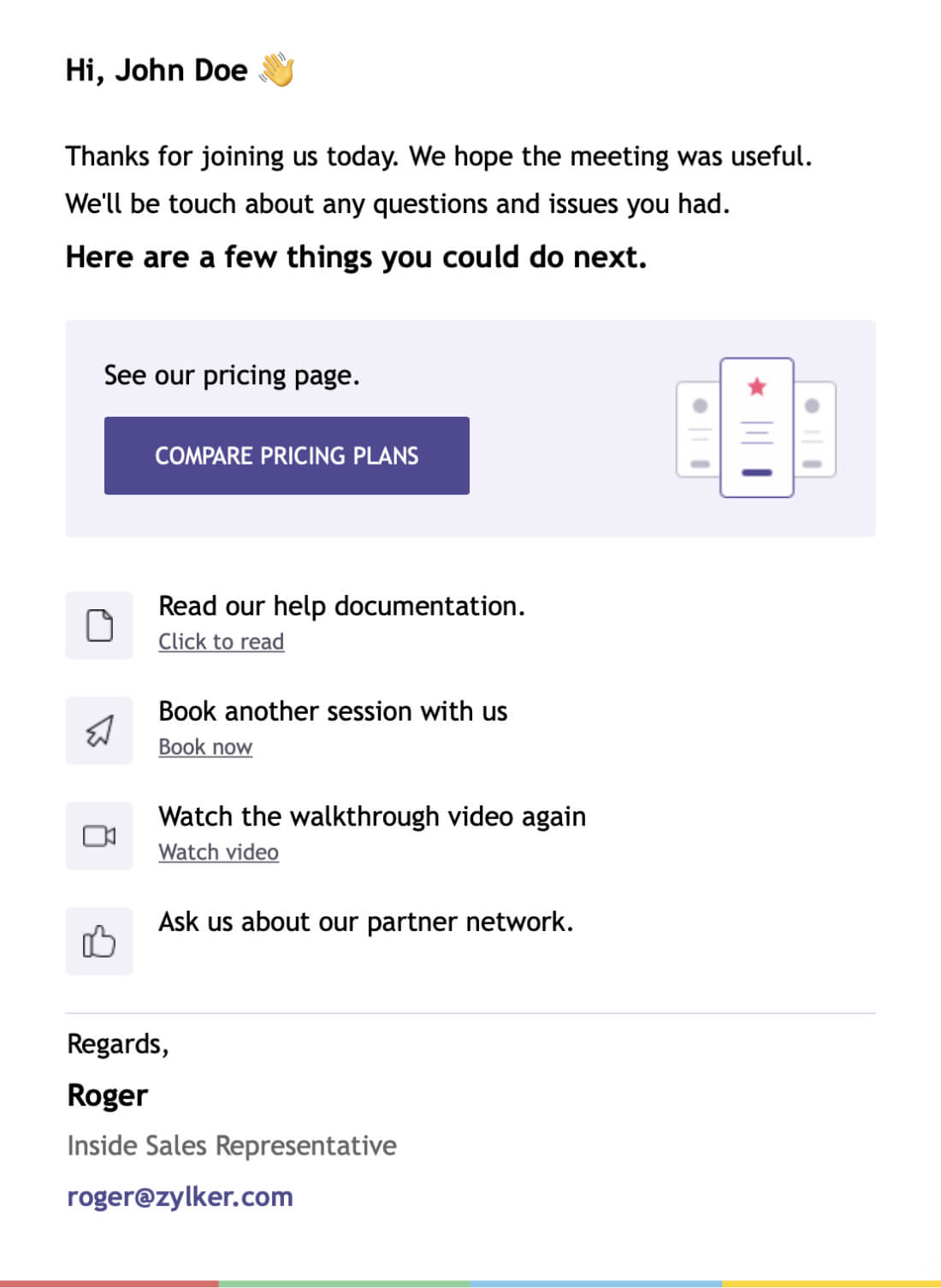
Task: Click the green segment of footer stripe
Action: (x=345, y=1284)
